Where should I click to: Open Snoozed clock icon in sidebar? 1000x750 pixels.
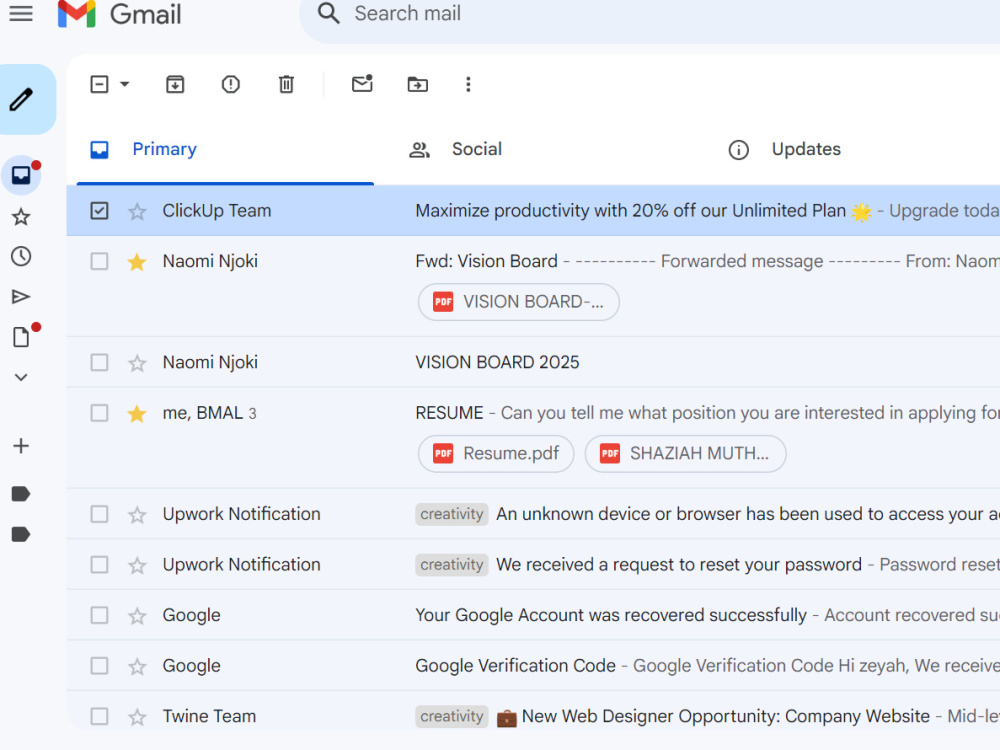click(21, 256)
